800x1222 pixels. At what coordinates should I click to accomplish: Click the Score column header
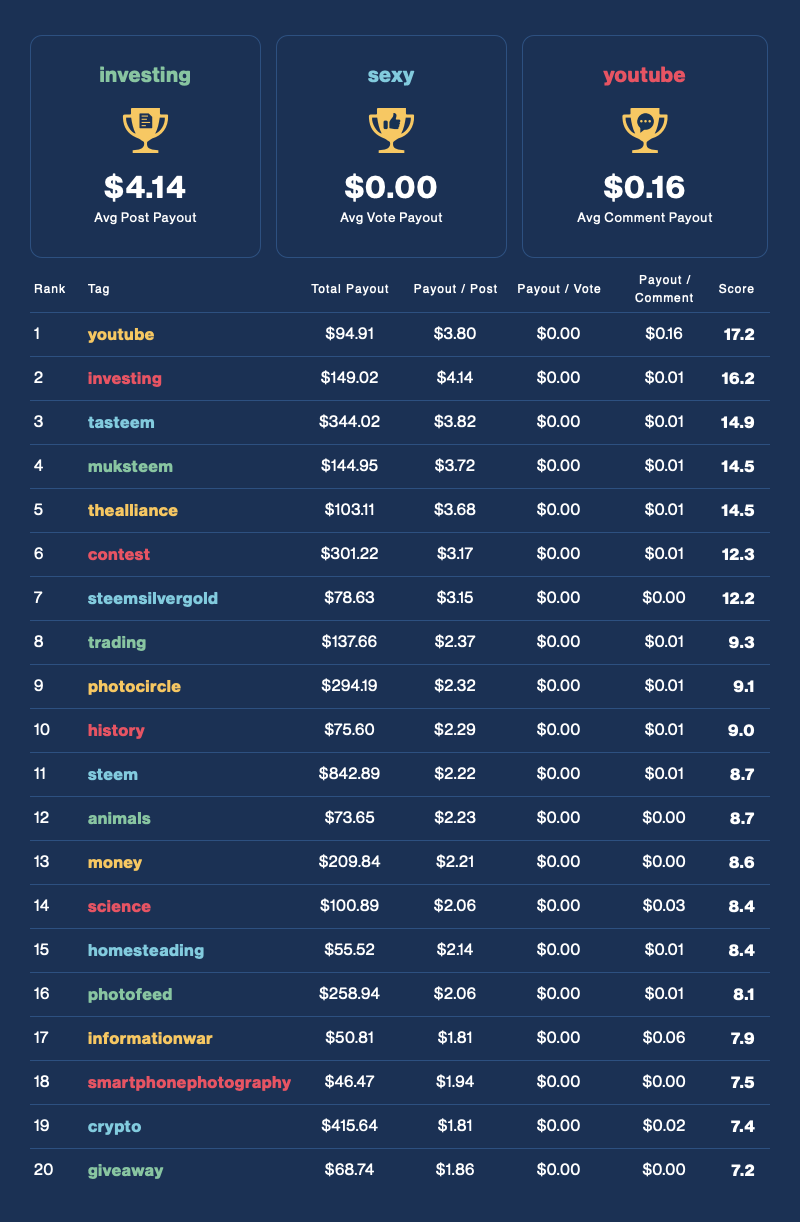(x=736, y=289)
